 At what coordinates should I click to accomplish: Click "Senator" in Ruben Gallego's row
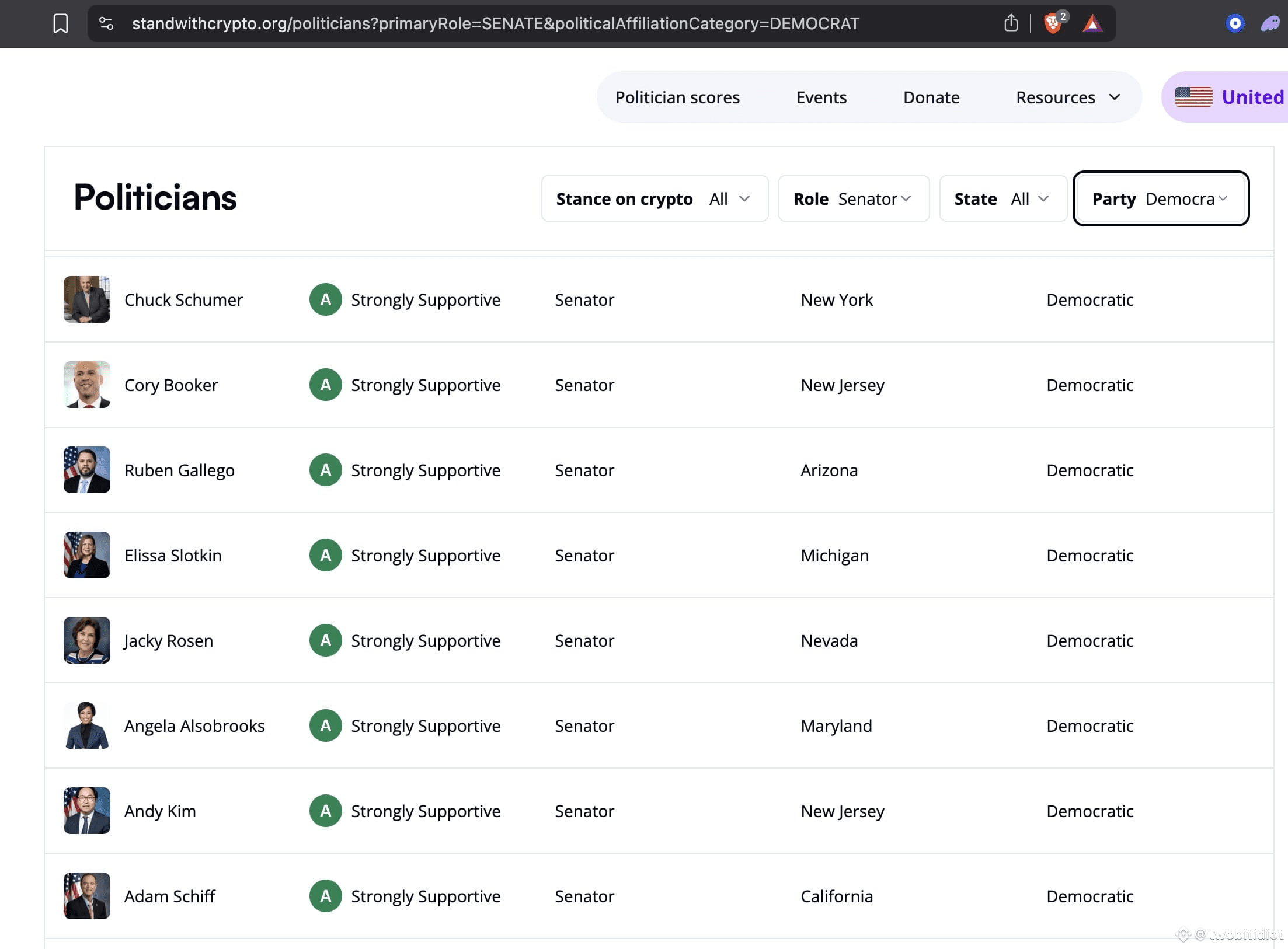[x=584, y=470]
